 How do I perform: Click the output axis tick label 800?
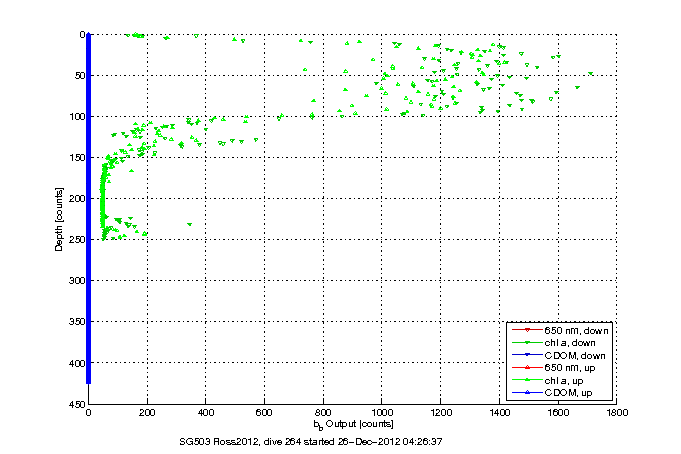tap(323, 412)
